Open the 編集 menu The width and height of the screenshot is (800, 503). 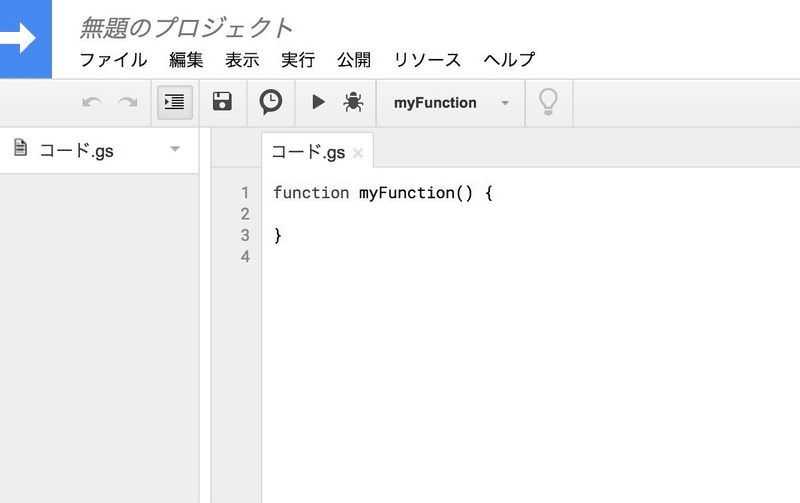186,60
